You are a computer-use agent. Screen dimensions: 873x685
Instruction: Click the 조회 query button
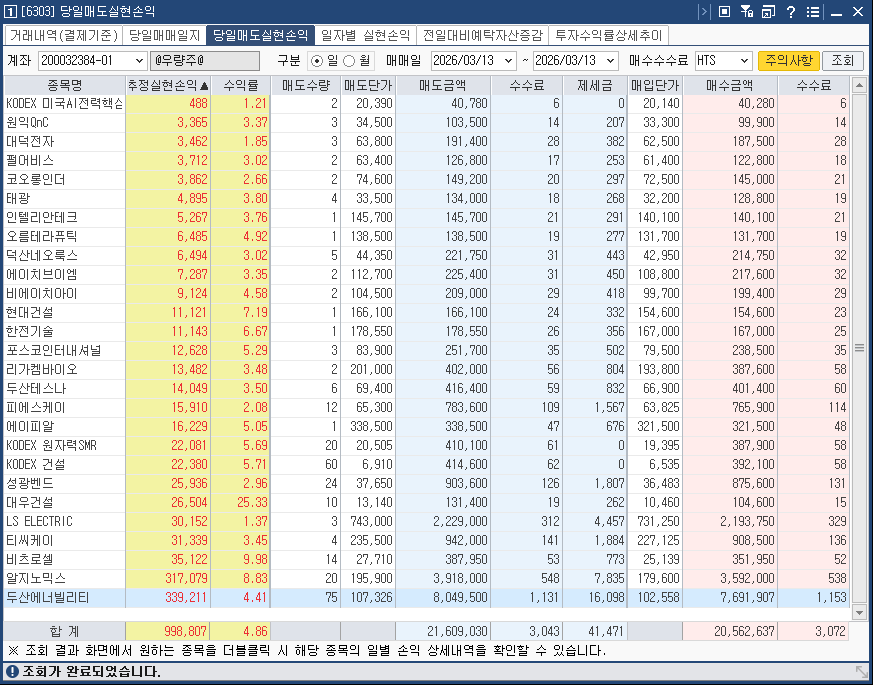pos(845,61)
